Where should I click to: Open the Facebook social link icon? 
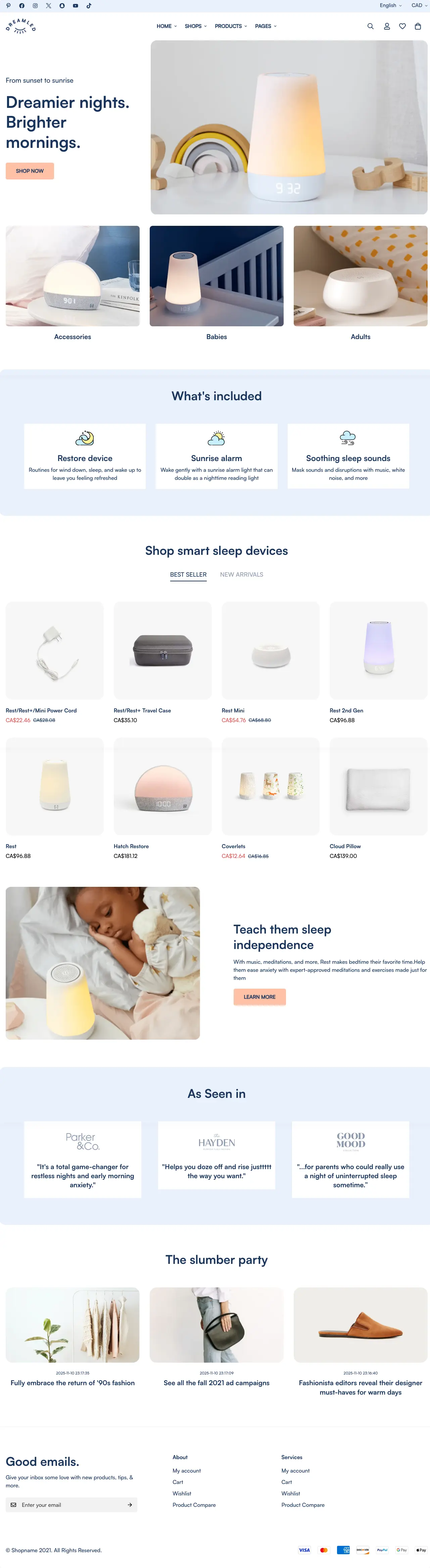[x=21, y=5]
